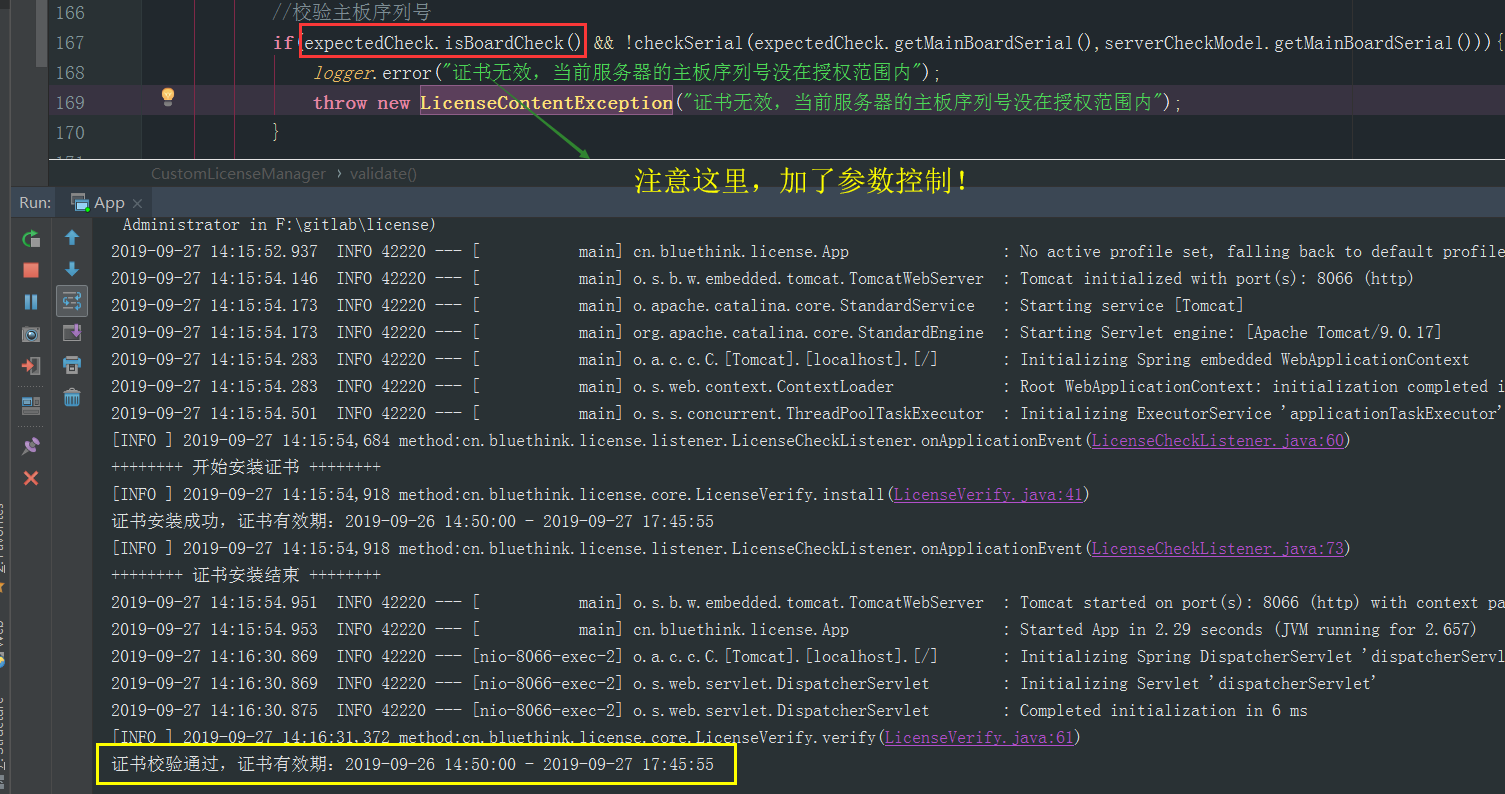Rerun the App configuration
Image resolution: width=1505 pixels, height=794 pixels.
point(31,238)
